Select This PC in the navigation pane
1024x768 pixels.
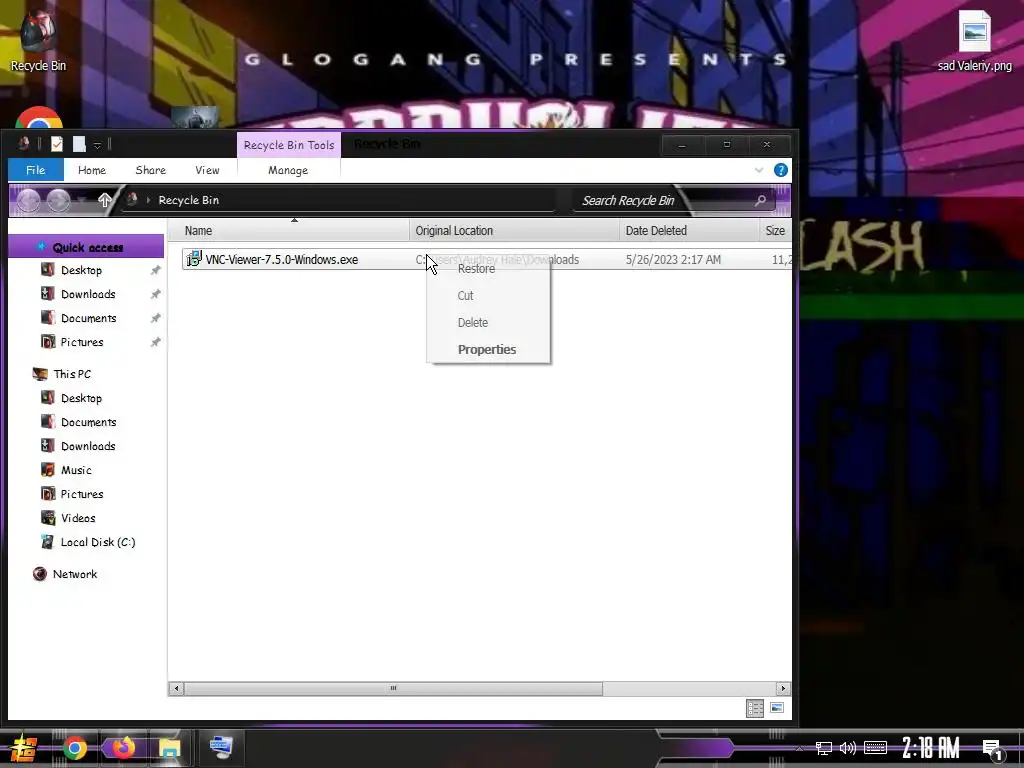coord(72,374)
